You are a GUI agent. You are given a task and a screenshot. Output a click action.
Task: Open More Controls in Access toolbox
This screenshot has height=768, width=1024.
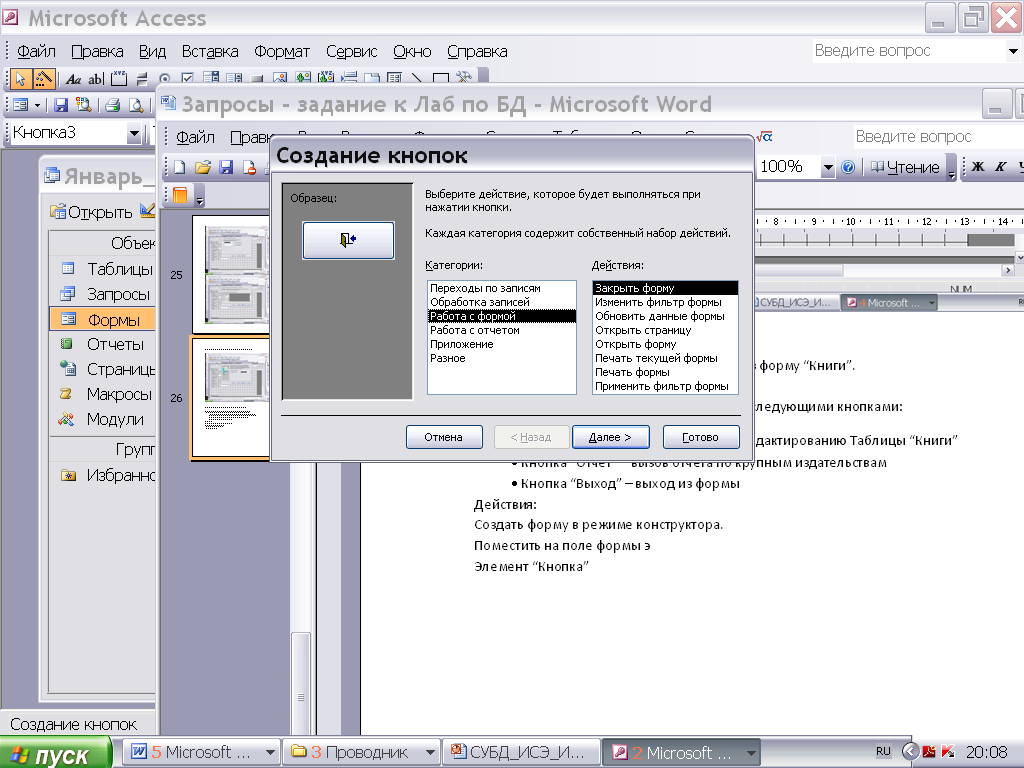(x=464, y=78)
